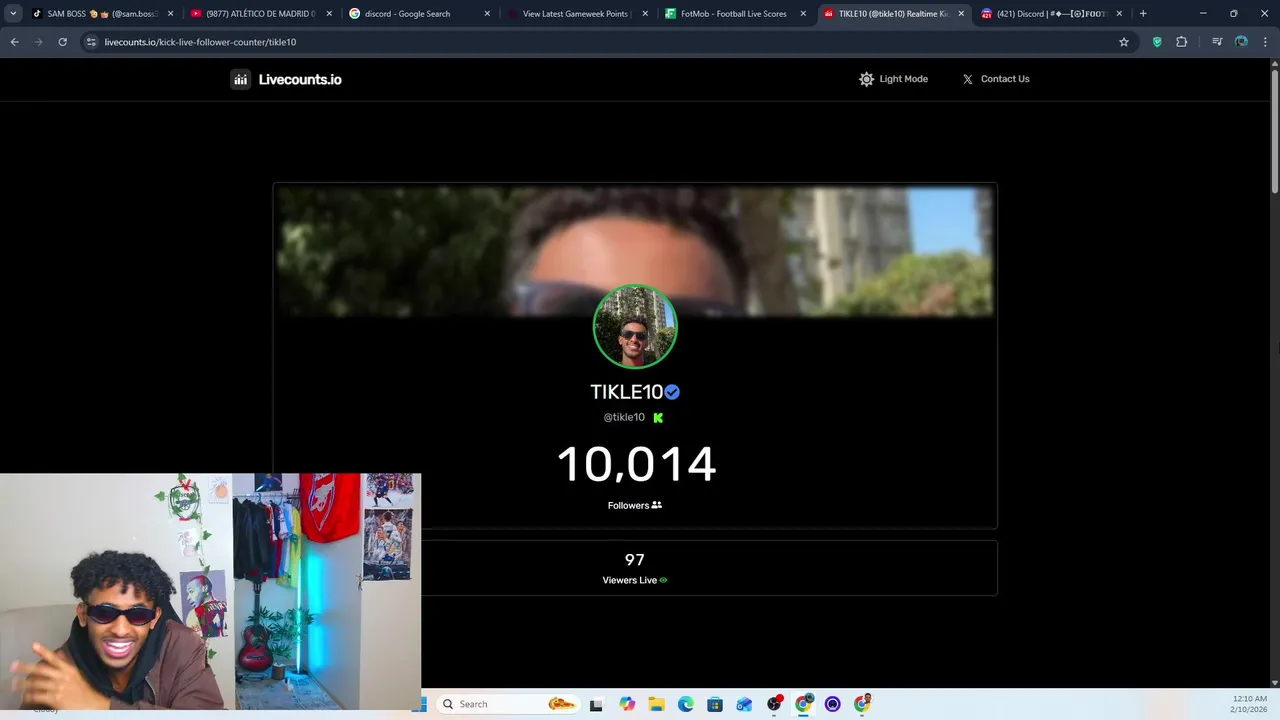Reload the current page

coord(62,42)
